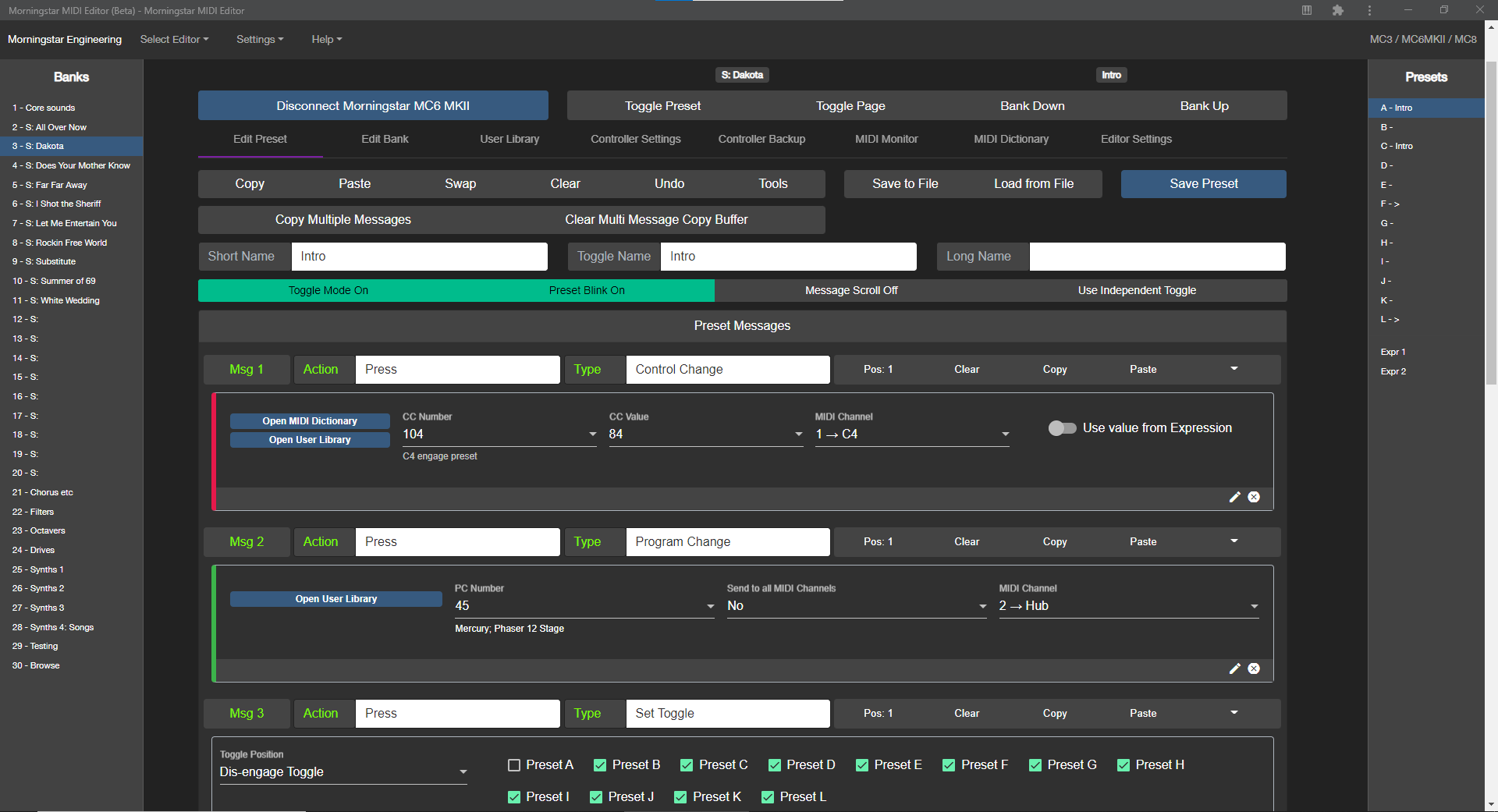Turn off Toggle Mode On
This screenshot has height=812, width=1498.
coord(328,290)
